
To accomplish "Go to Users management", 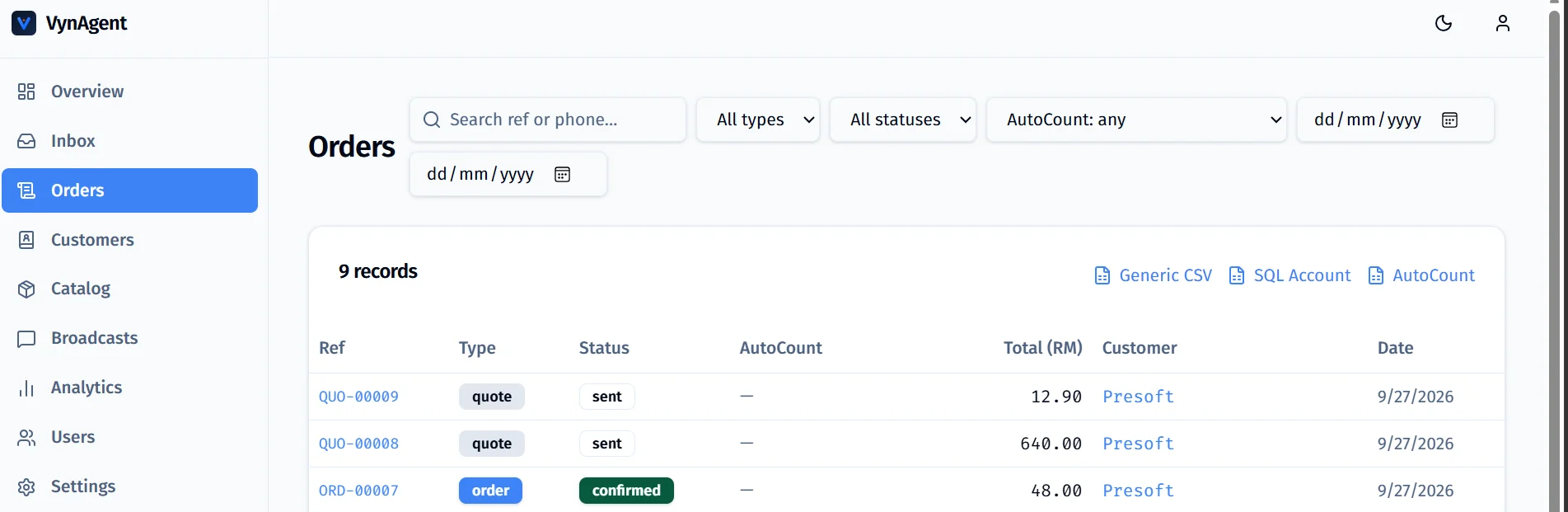I will [129, 437].
